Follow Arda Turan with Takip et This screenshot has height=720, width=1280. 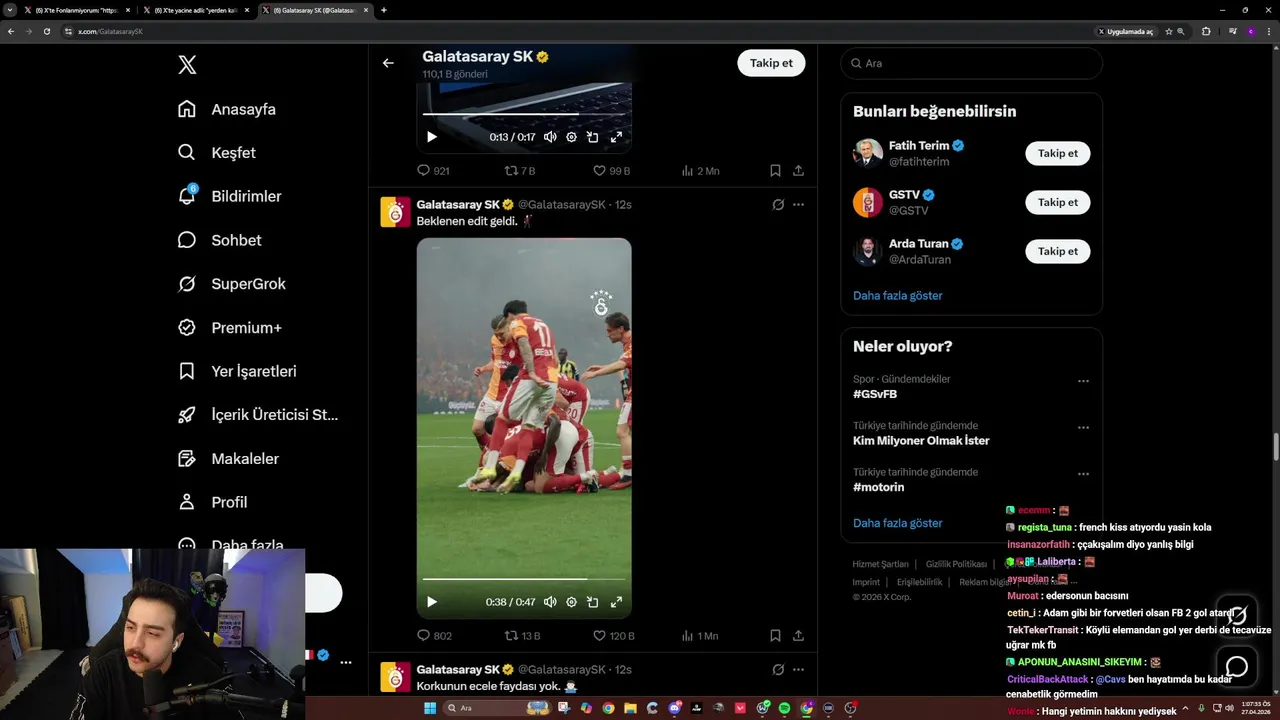coord(1057,251)
